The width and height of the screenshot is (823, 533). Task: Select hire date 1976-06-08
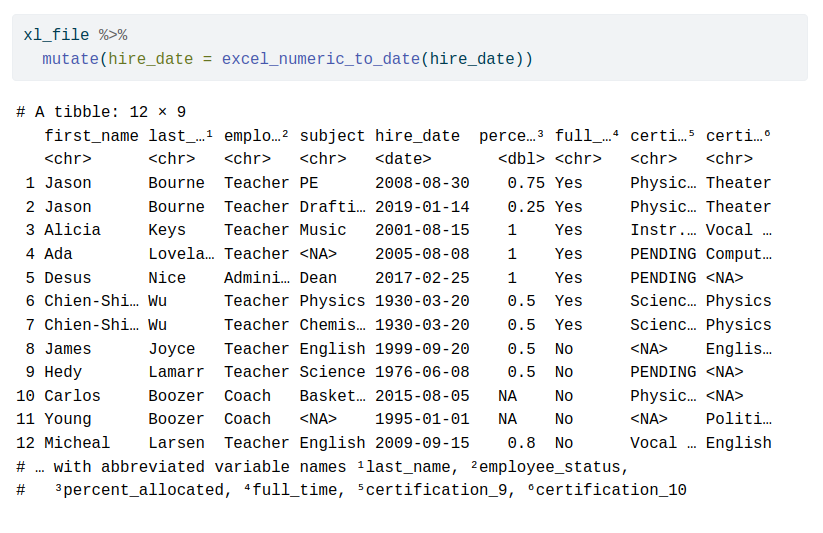[422, 372]
